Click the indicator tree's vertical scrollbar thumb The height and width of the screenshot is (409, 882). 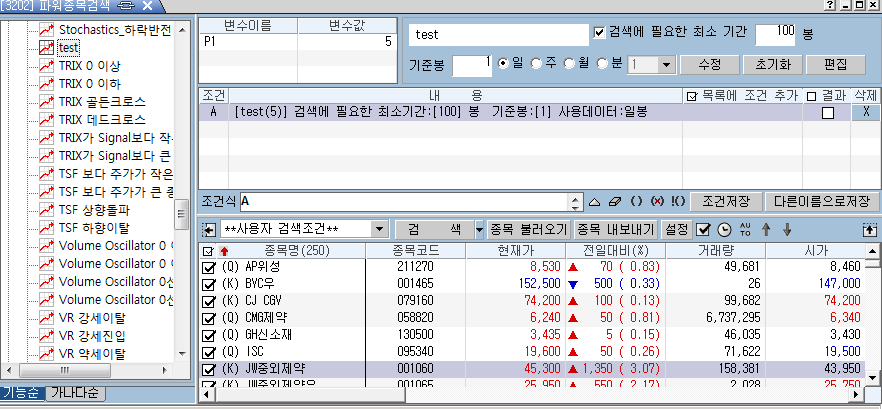pos(181,214)
